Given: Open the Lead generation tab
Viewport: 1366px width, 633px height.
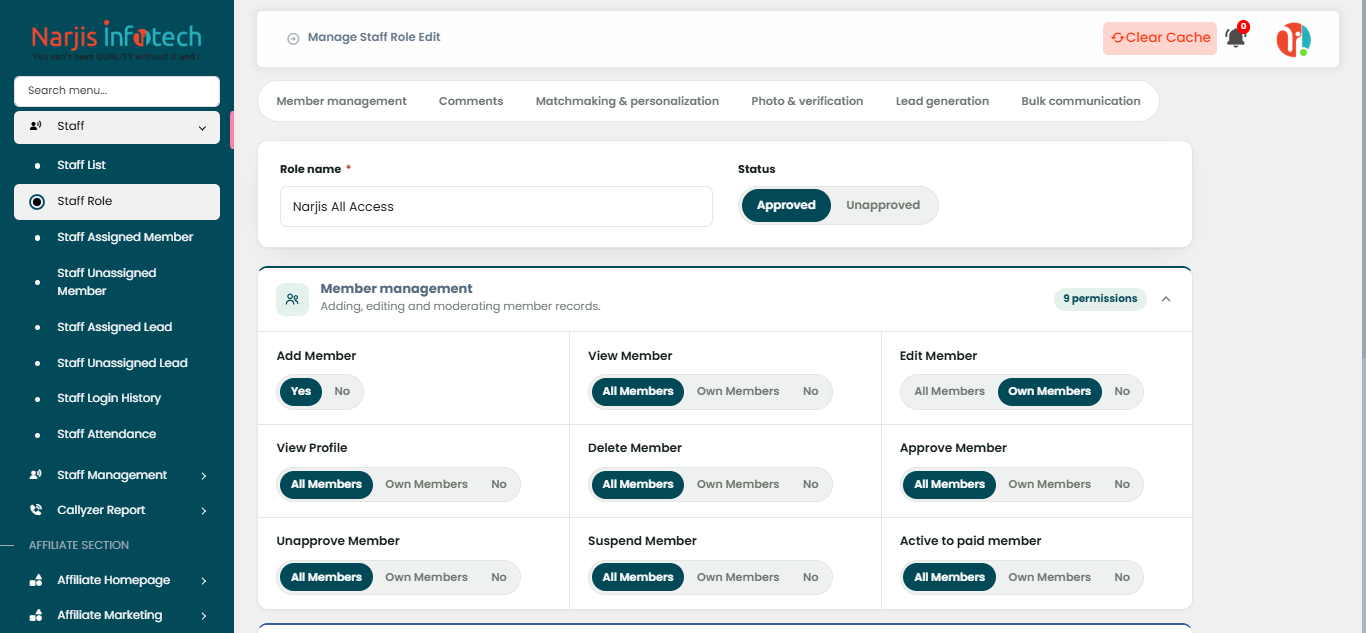Looking at the screenshot, I should pyautogui.click(x=942, y=101).
